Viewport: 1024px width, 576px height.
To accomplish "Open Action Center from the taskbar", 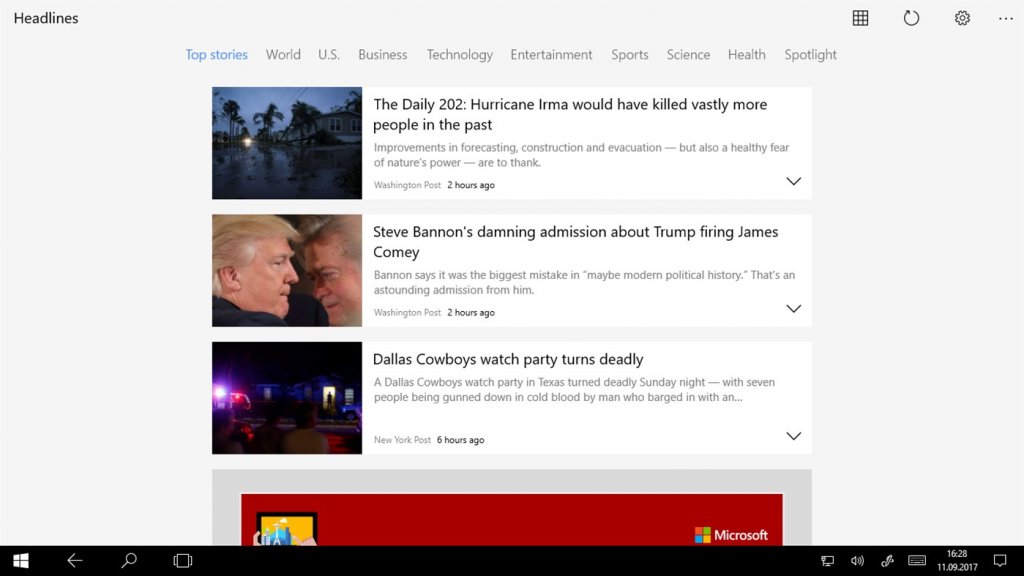I will click(x=1000, y=560).
